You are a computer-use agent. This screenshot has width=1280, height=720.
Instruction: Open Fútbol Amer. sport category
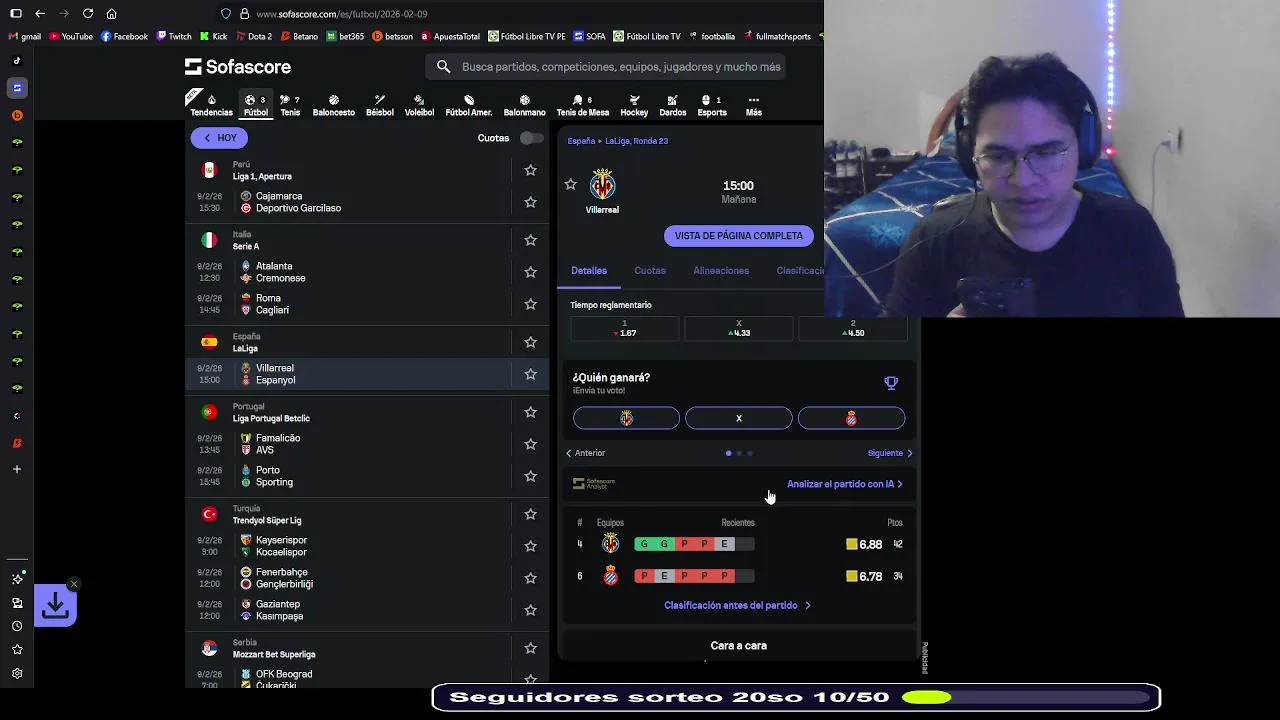468,105
